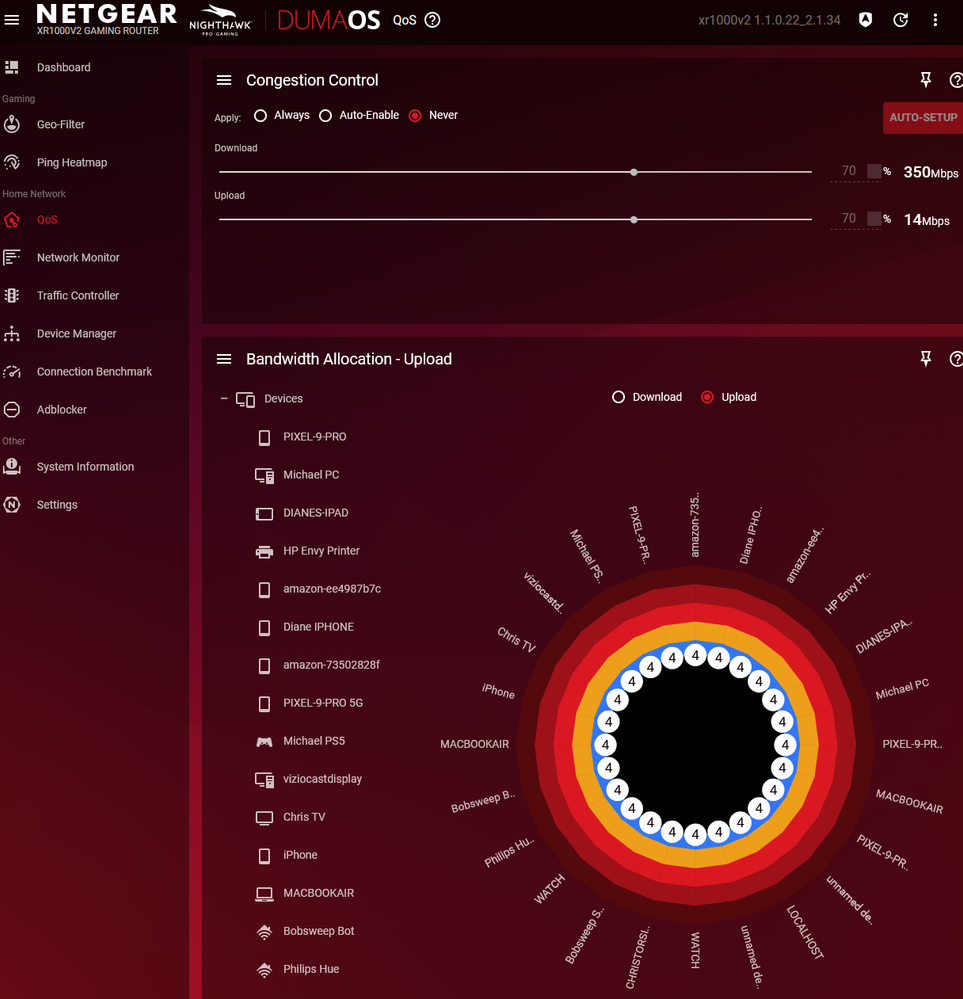Click the Geo-Filter icon in sidebar
The width and height of the screenshot is (963, 999).
tap(11, 124)
